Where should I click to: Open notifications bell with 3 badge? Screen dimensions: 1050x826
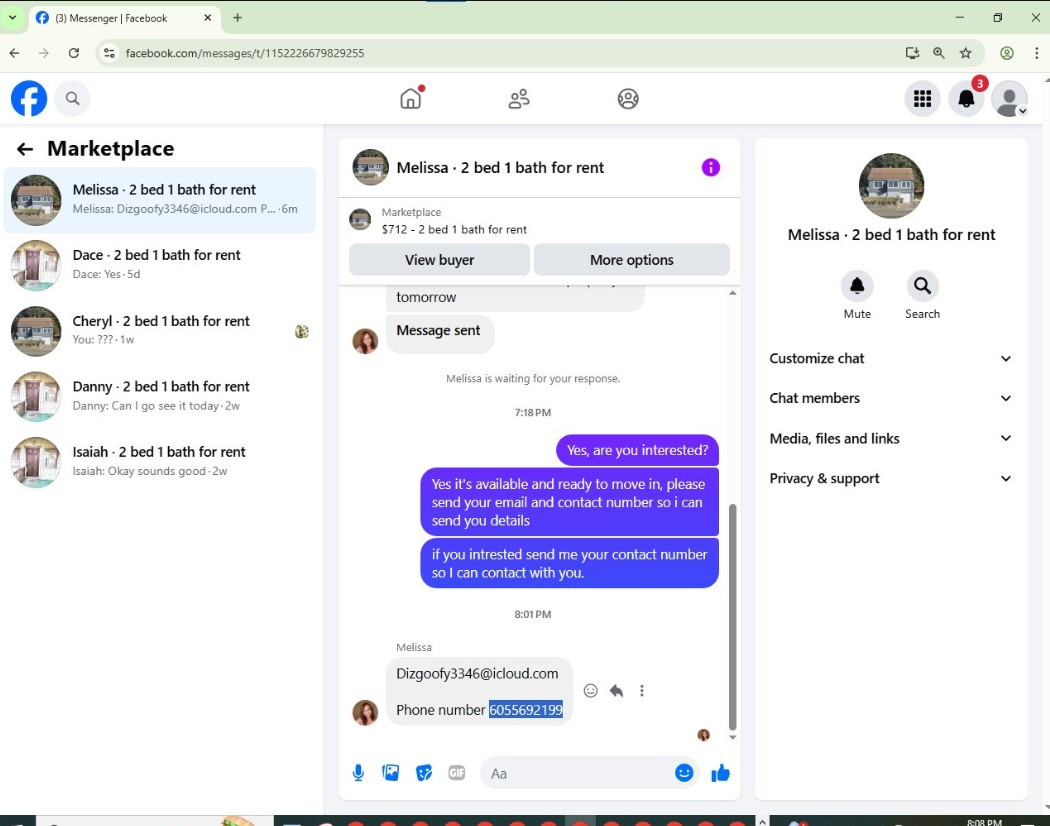(966, 98)
